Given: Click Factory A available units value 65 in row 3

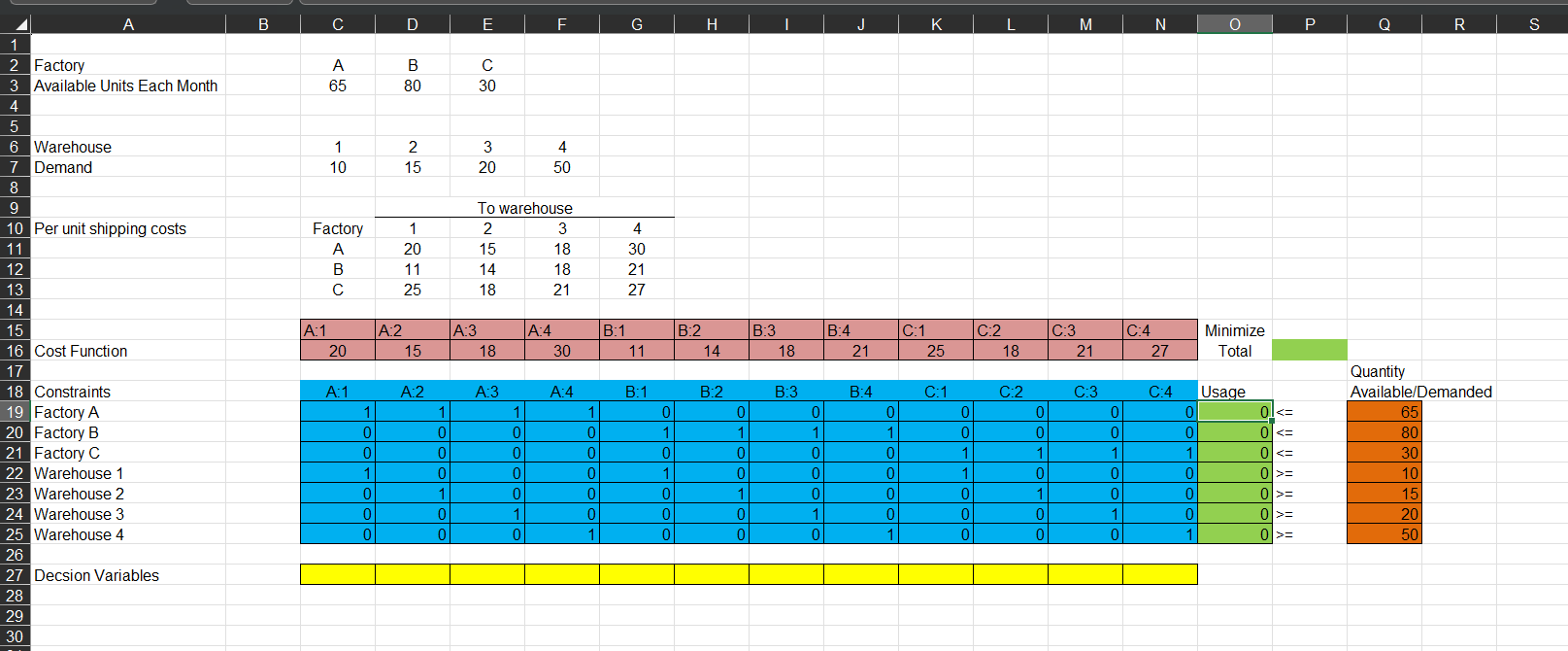Looking at the screenshot, I should 338,86.
